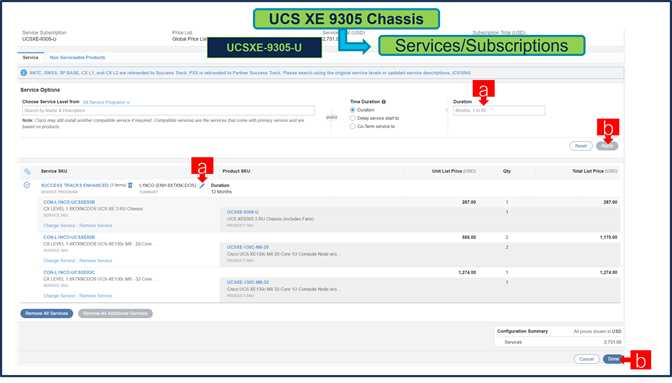Click the Product SKU column header
This screenshot has width=672, height=383.
[236, 171]
